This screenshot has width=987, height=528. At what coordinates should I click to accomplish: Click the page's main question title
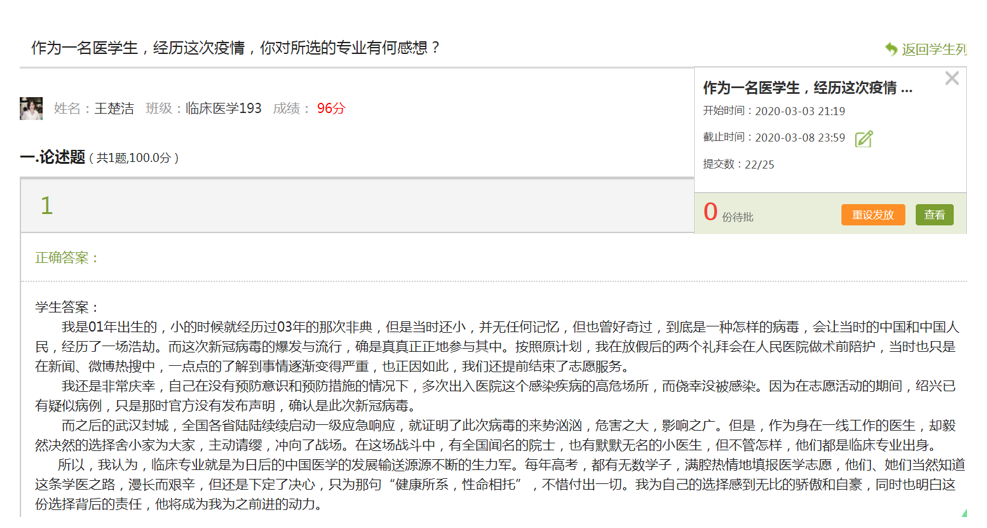tap(236, 47)
